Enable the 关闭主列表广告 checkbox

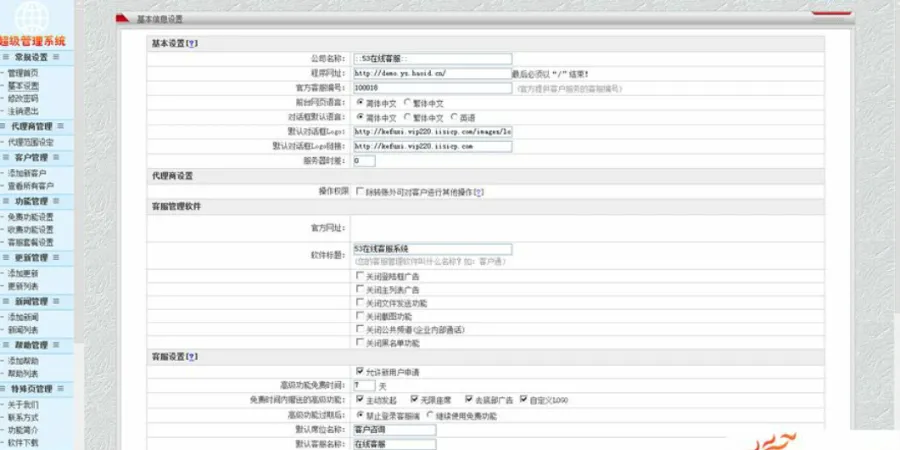[x=360, y=289]
